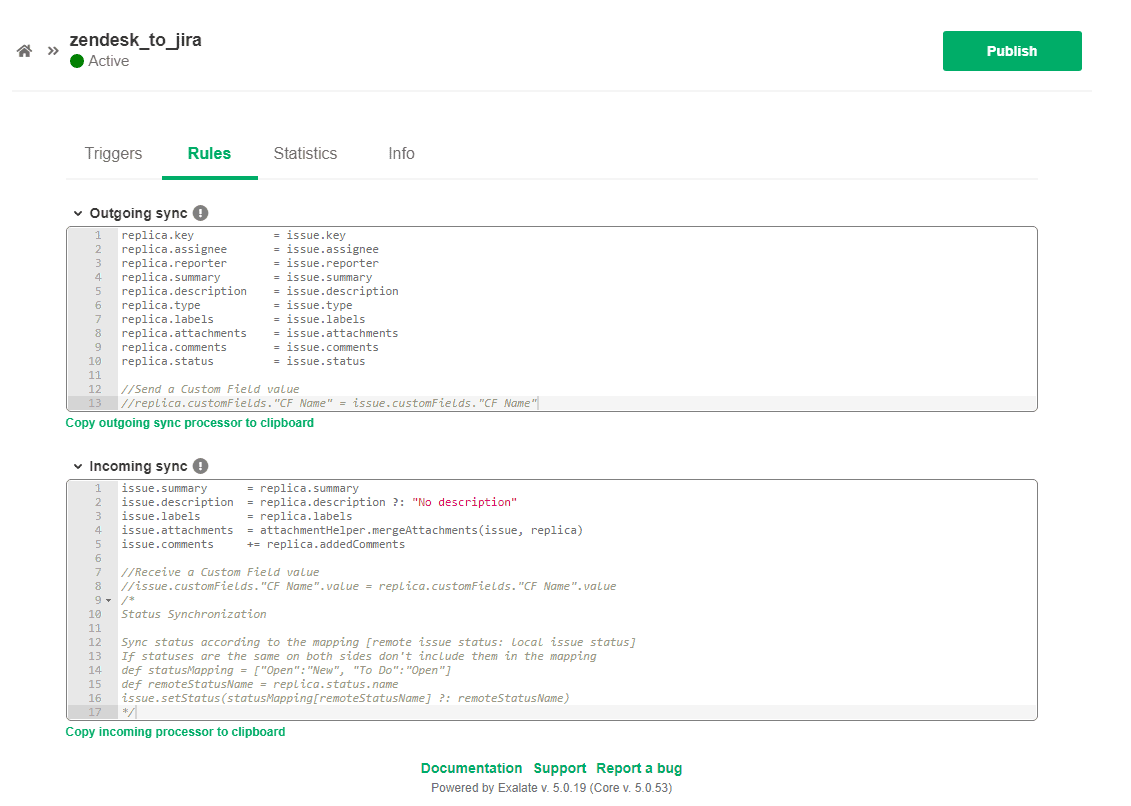Click outgoing line 13 customFields comment
The image size is (1131, 806).
[329, 403]
